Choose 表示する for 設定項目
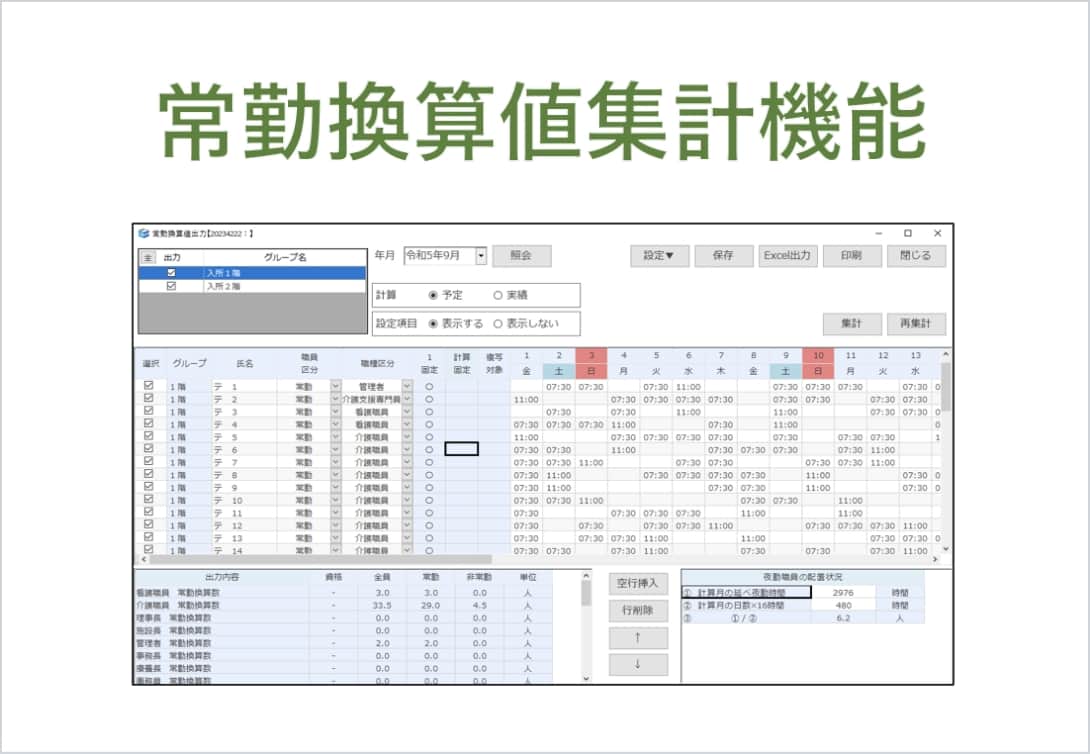Screen dimensions: 1090x754 [433, 324]
